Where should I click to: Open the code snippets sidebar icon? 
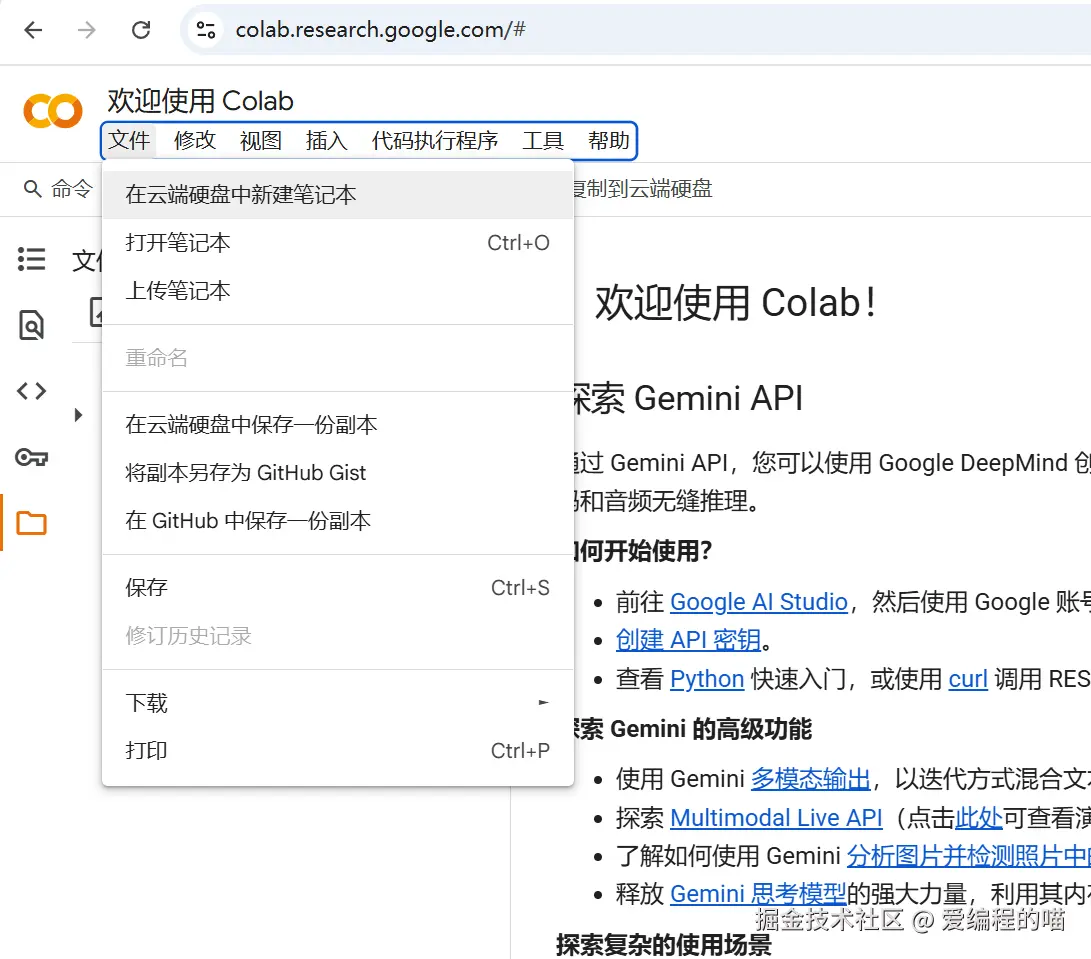click(x=31, y=391)
